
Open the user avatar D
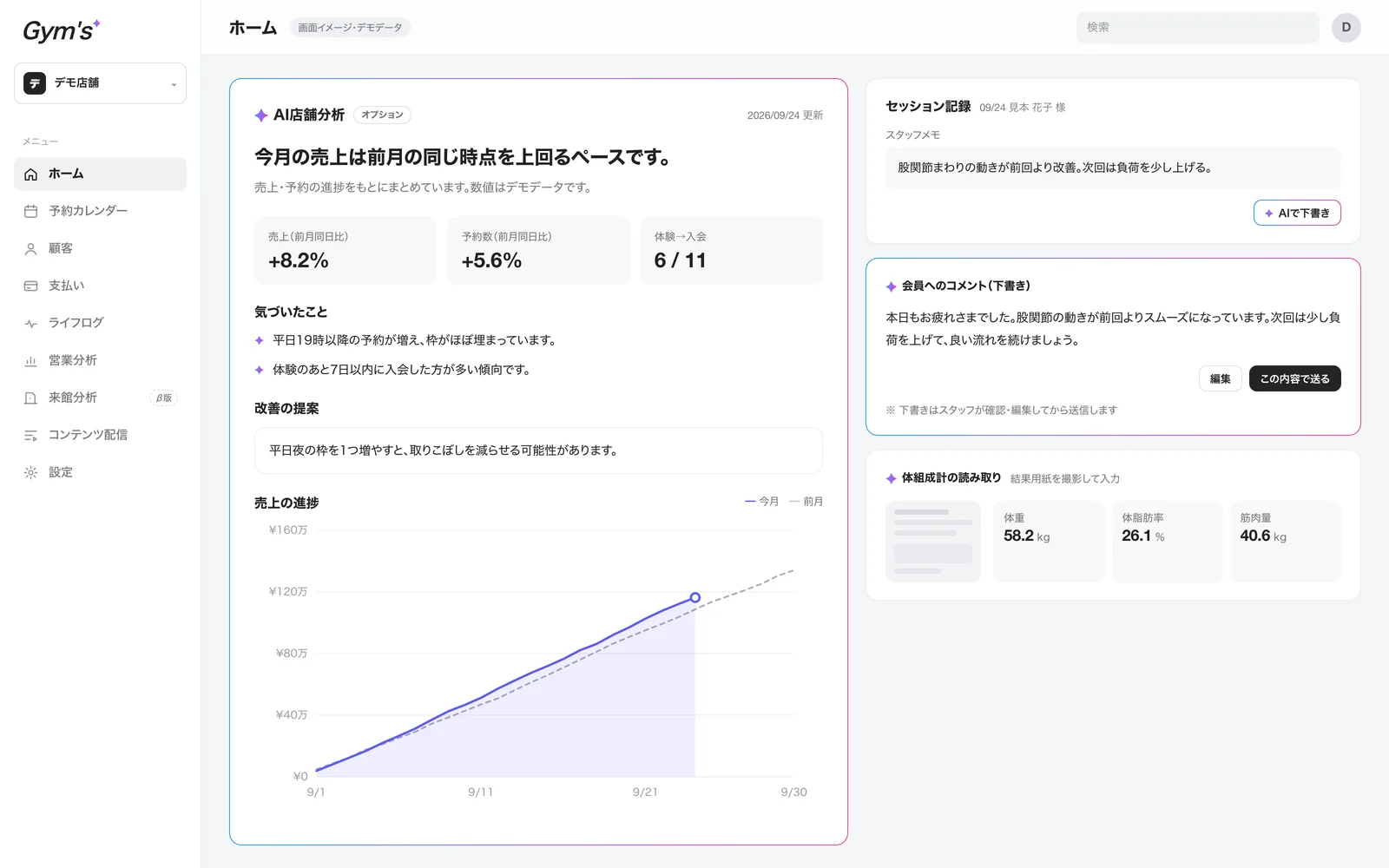click(1346, 28)
